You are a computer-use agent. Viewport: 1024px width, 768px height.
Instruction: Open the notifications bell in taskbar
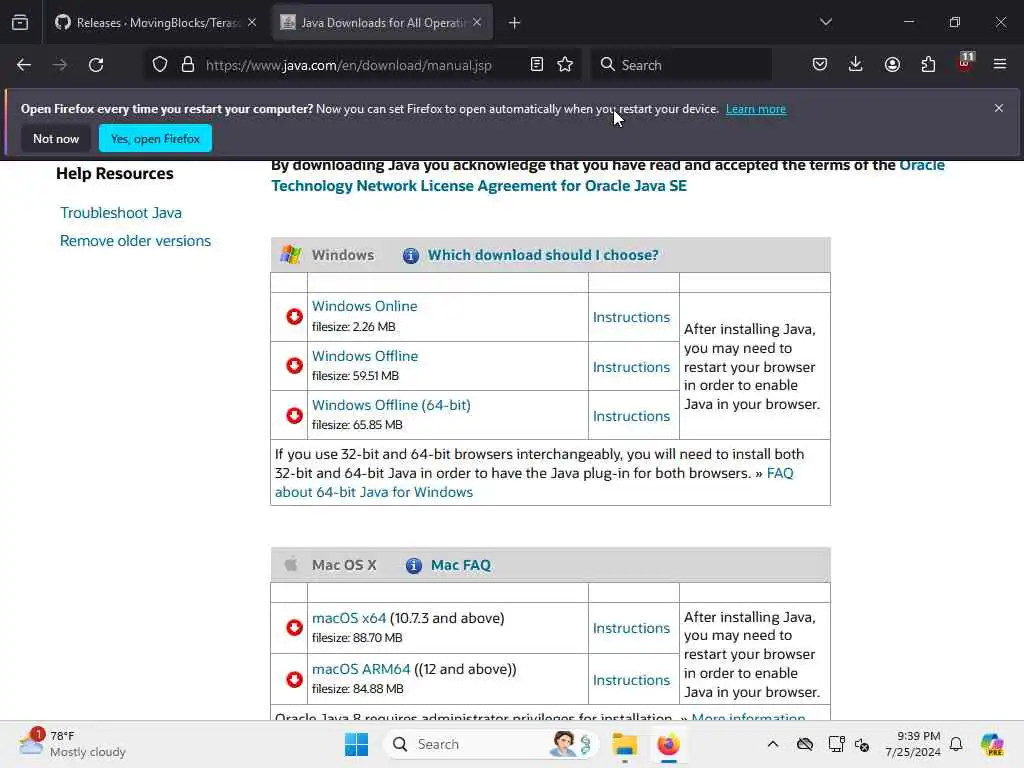click(956, 744)
